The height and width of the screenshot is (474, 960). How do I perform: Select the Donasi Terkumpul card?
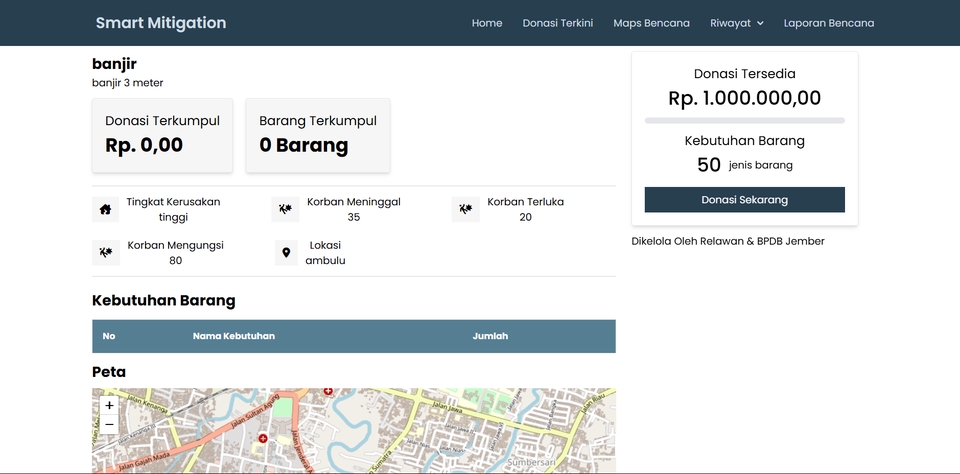tap(162, 135)
